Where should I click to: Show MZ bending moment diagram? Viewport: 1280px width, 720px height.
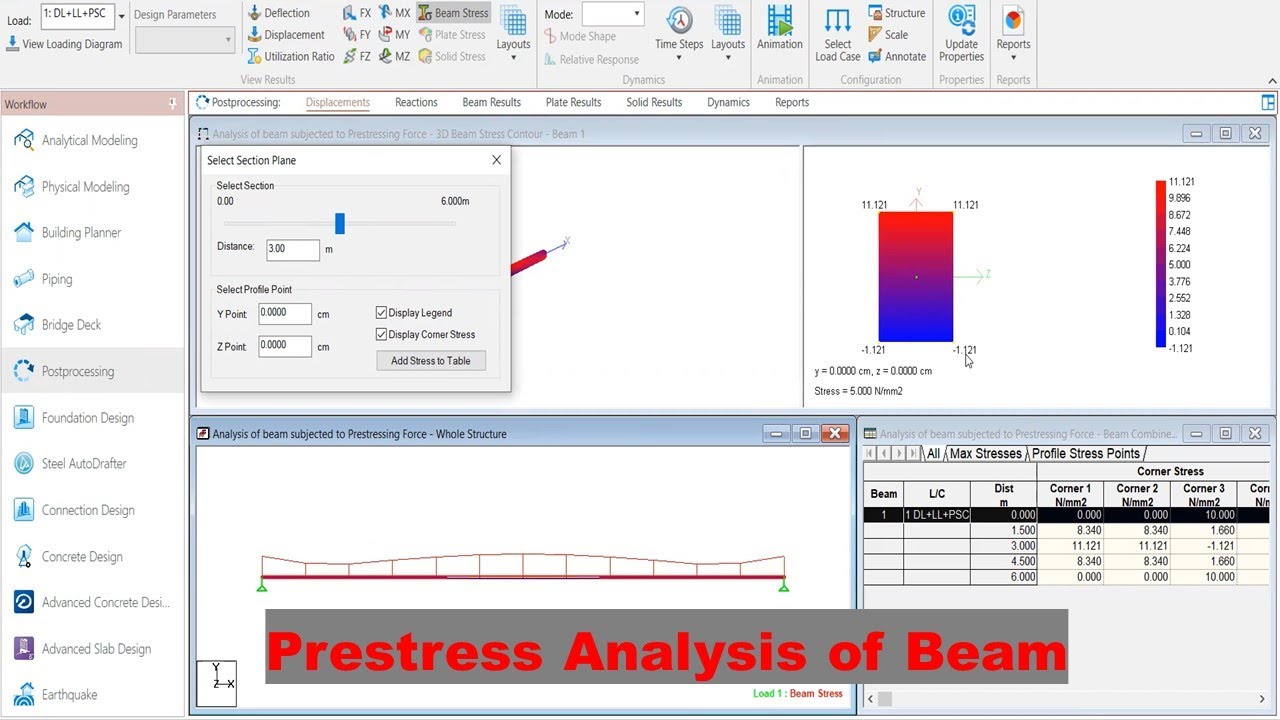(394, 57)
